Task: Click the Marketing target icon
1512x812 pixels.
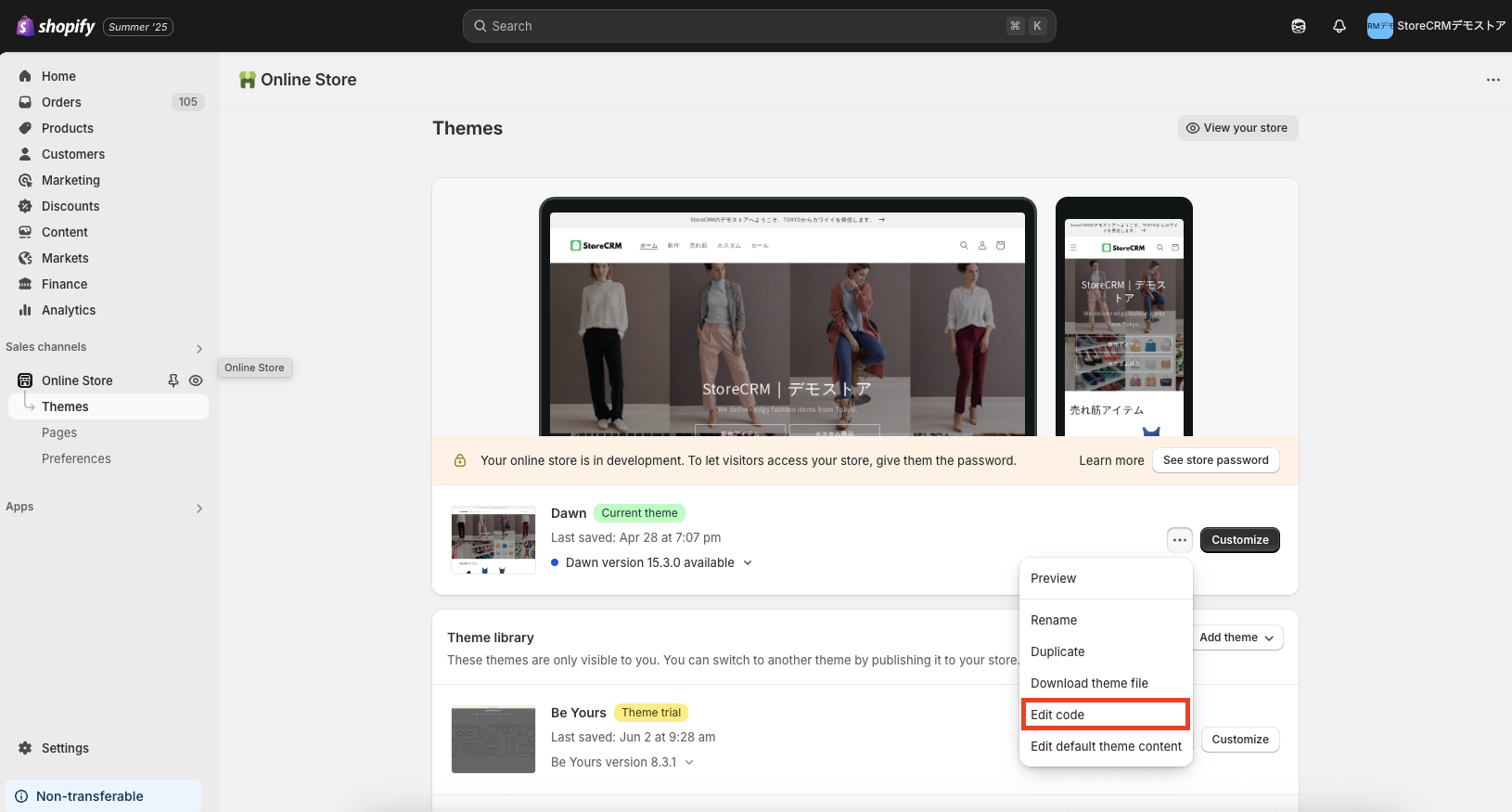Action: (x=25, y=180)
